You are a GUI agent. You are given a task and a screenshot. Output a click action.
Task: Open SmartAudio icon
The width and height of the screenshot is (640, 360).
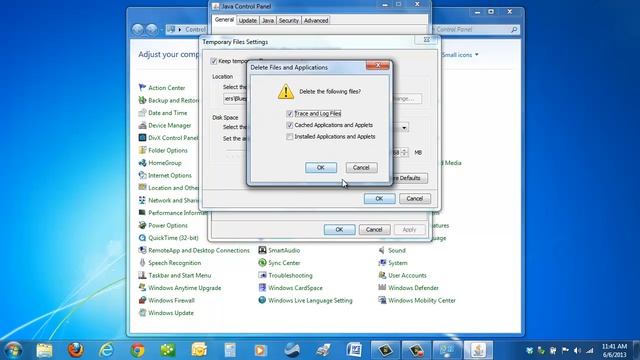262,250
